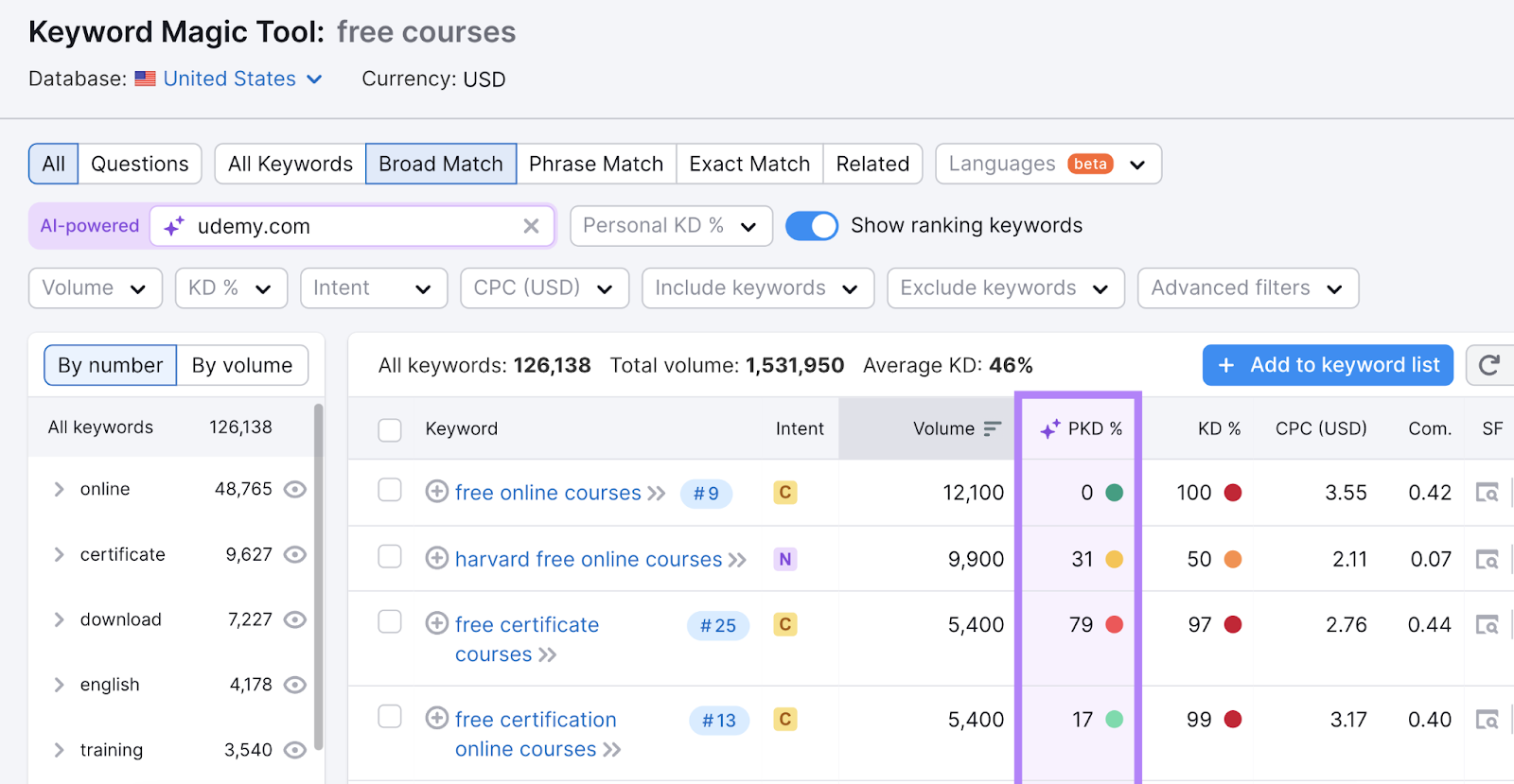Click the plus icon beside free certificate courses
The width and height of the screenshot is (1514, 784).
[436, 623]
